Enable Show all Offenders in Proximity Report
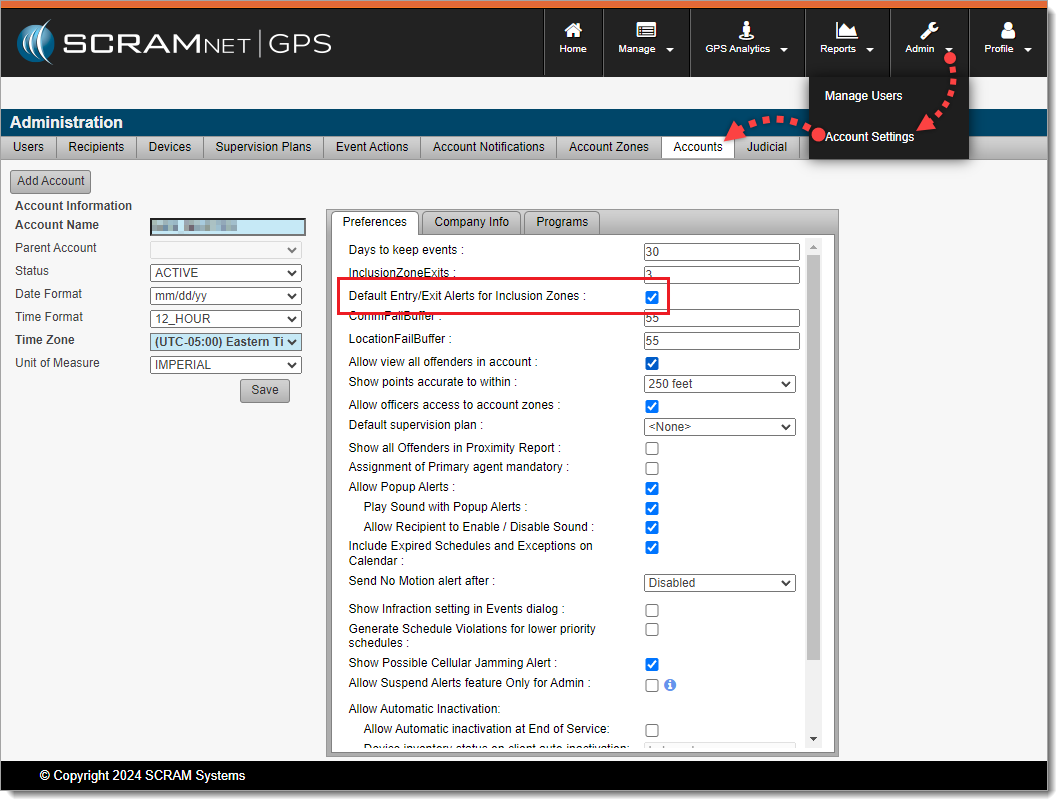The height and width of the screenshot is (806, 1063). pyautogui.click(x=652, y=449)
